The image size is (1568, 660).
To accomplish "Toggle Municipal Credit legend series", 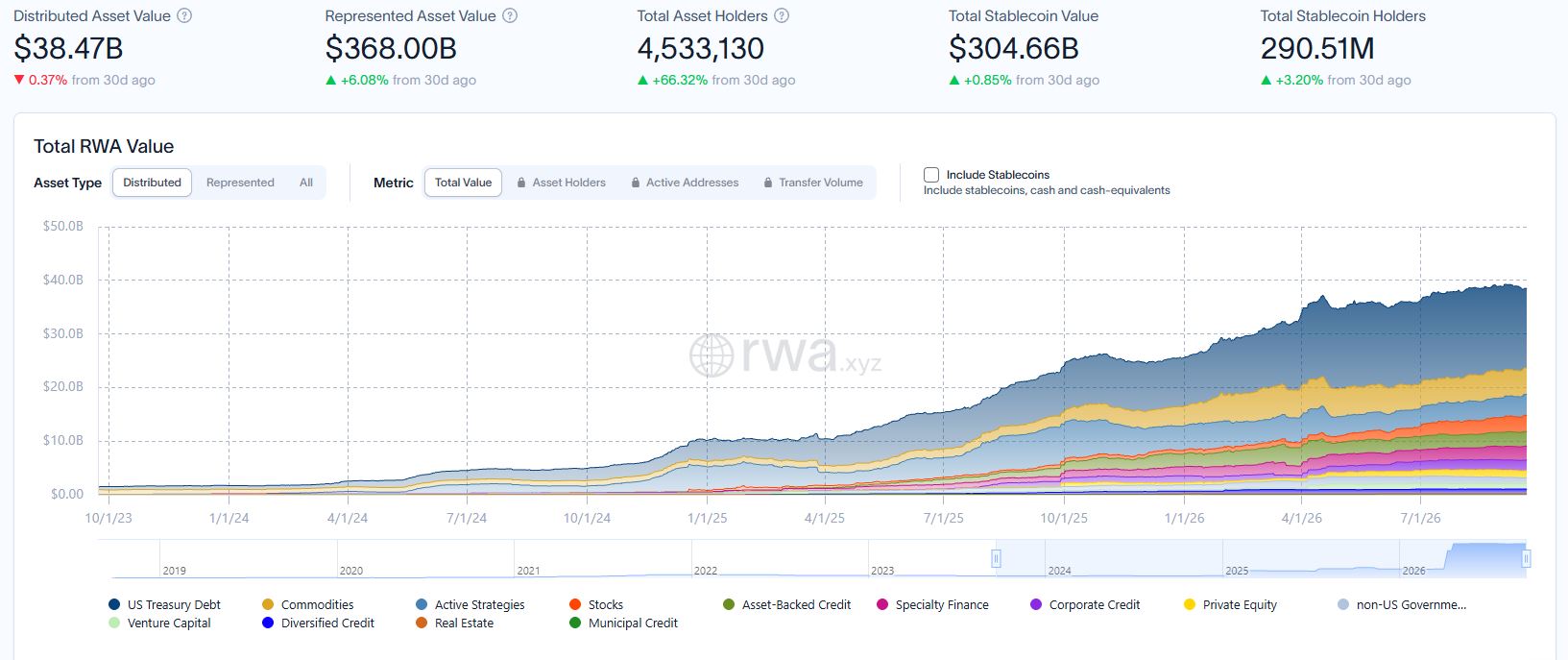I will (x=624, y=623).
